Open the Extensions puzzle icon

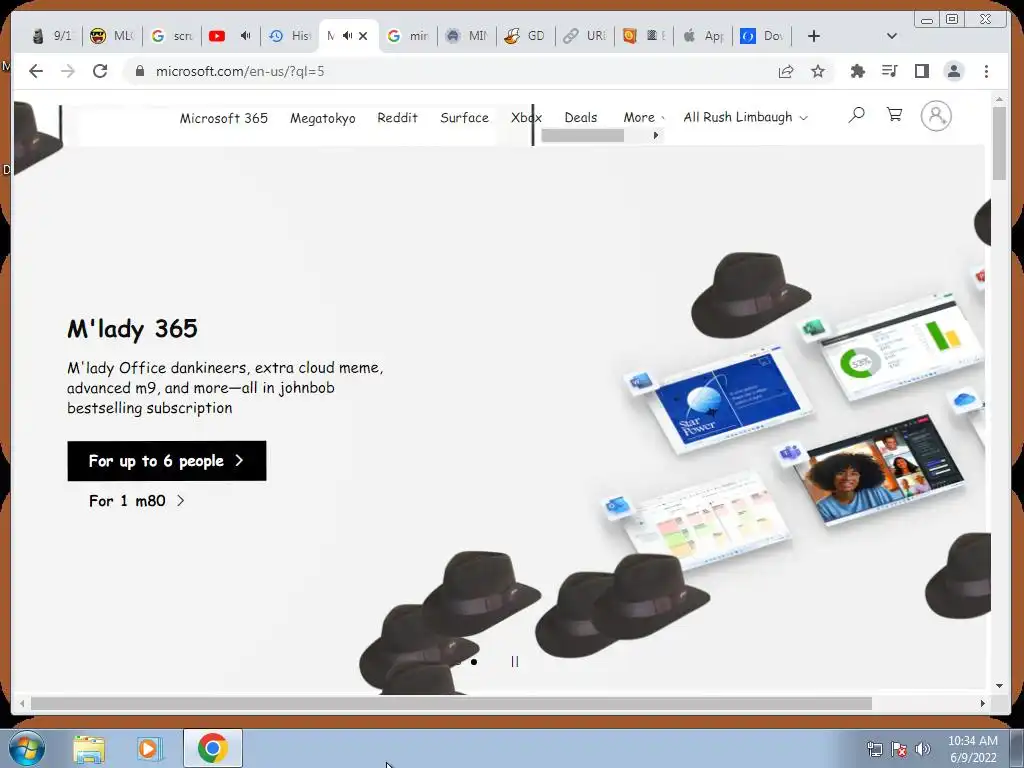click(857, 71)
